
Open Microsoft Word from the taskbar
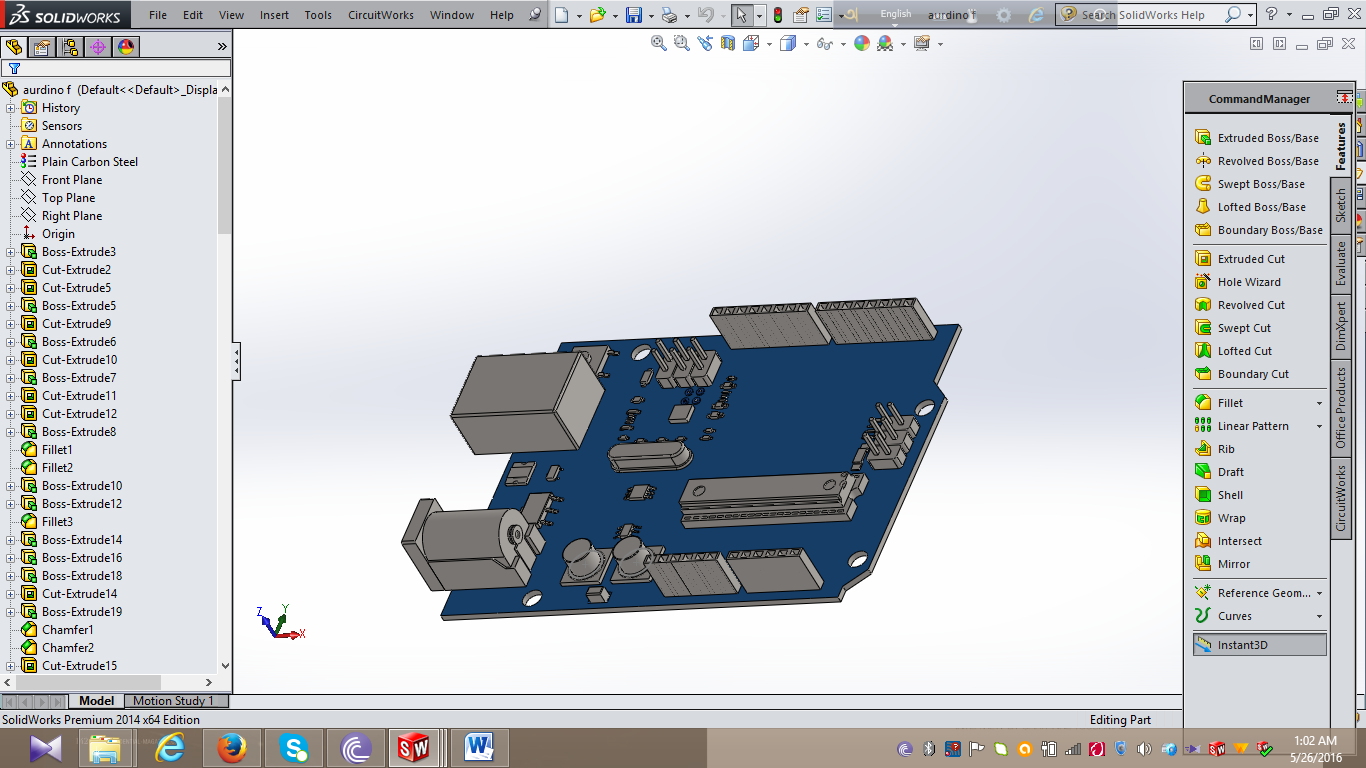tap(480, 748)
